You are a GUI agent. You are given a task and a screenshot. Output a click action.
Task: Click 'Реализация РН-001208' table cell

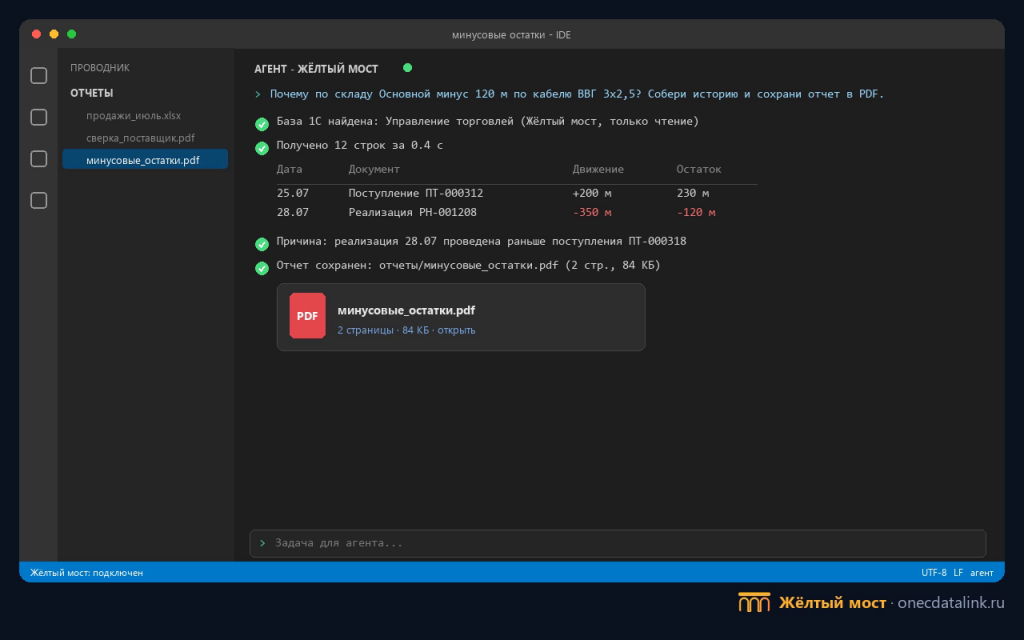pos(412,212)
